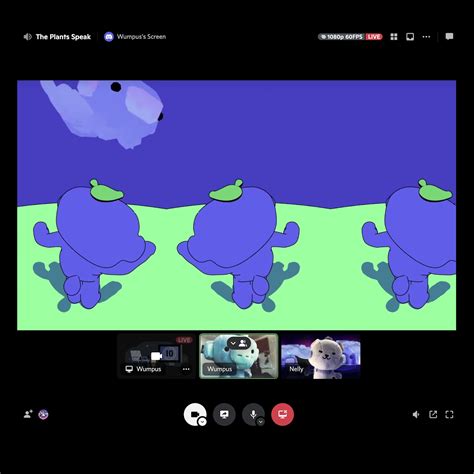Viewport: 474px width, 474px height.
Task: Select the Wumpus live stream thumbnail
Action: pos(156,356)
